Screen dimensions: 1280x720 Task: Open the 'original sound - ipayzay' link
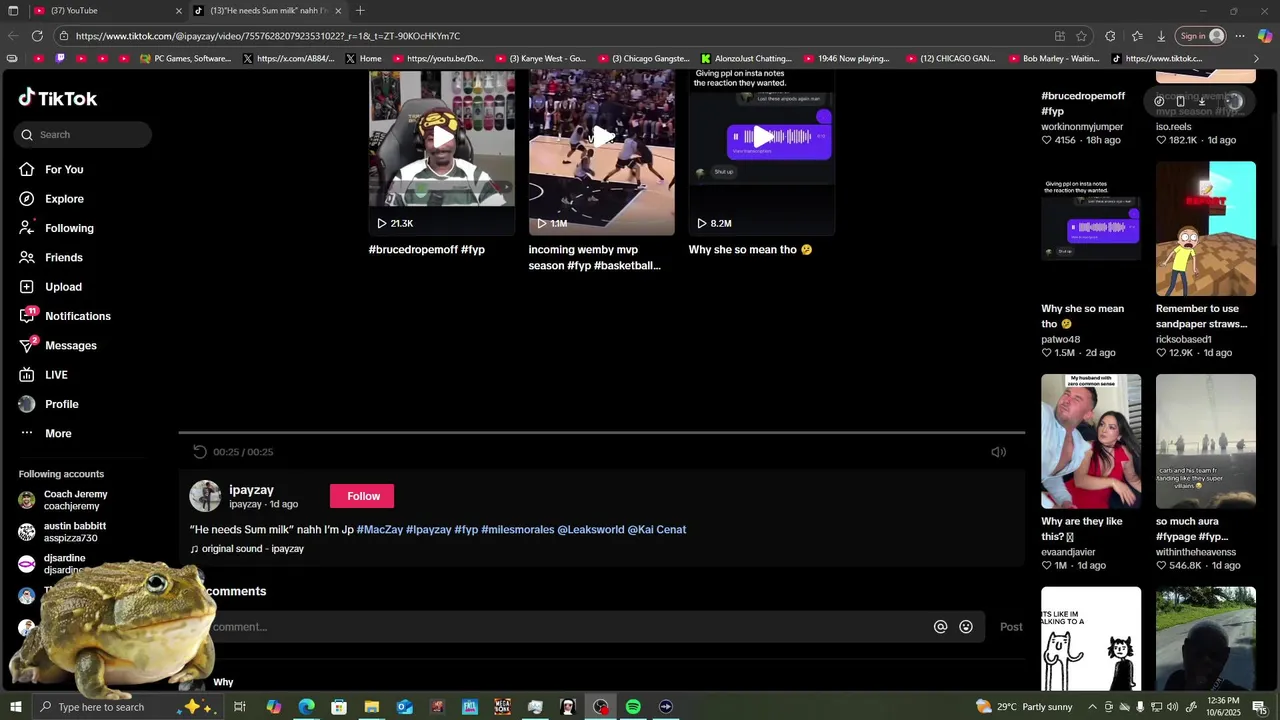(x=247, y=549)
